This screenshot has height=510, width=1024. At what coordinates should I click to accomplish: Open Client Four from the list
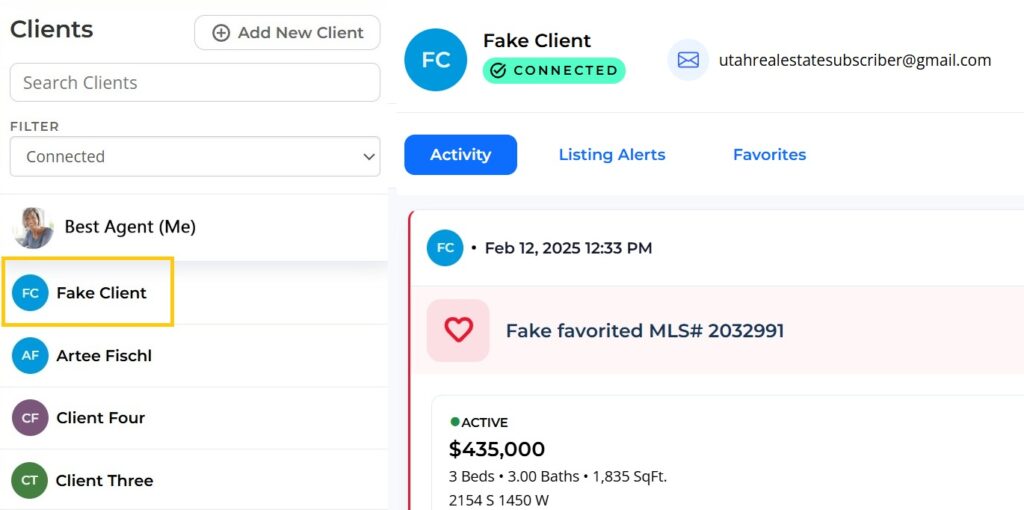100,418
